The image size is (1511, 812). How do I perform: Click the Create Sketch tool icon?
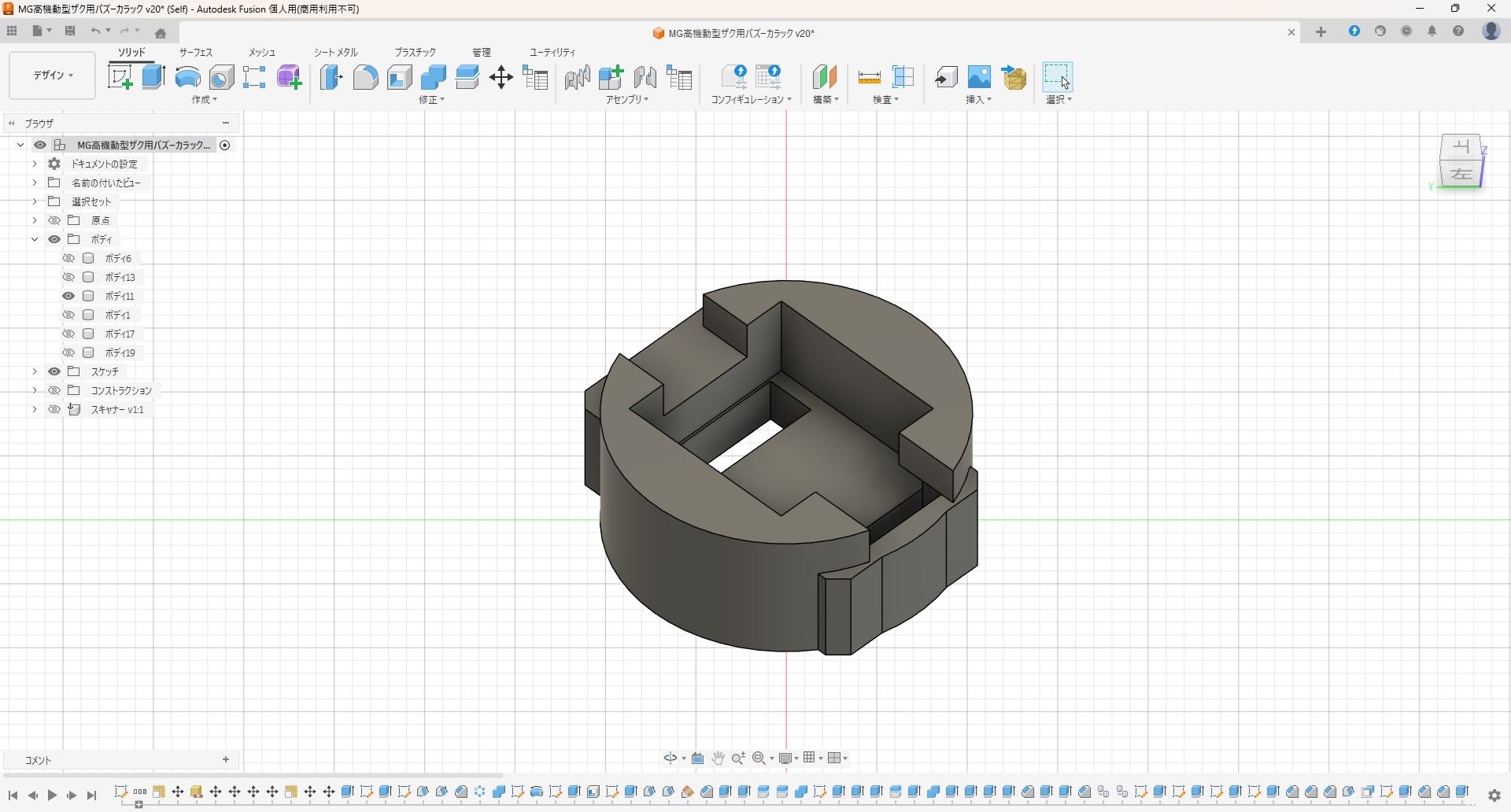(x=120, y=77)
